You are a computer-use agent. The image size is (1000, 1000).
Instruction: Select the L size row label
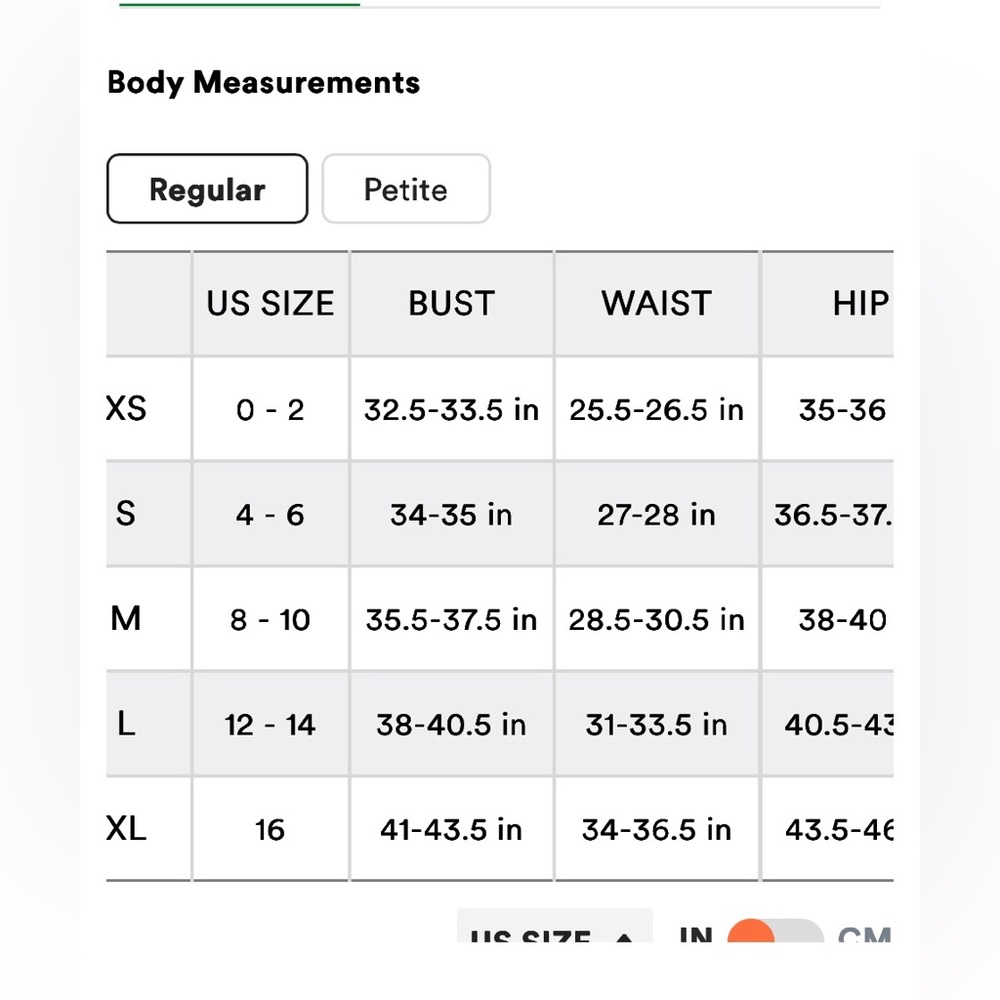point(126,724)
